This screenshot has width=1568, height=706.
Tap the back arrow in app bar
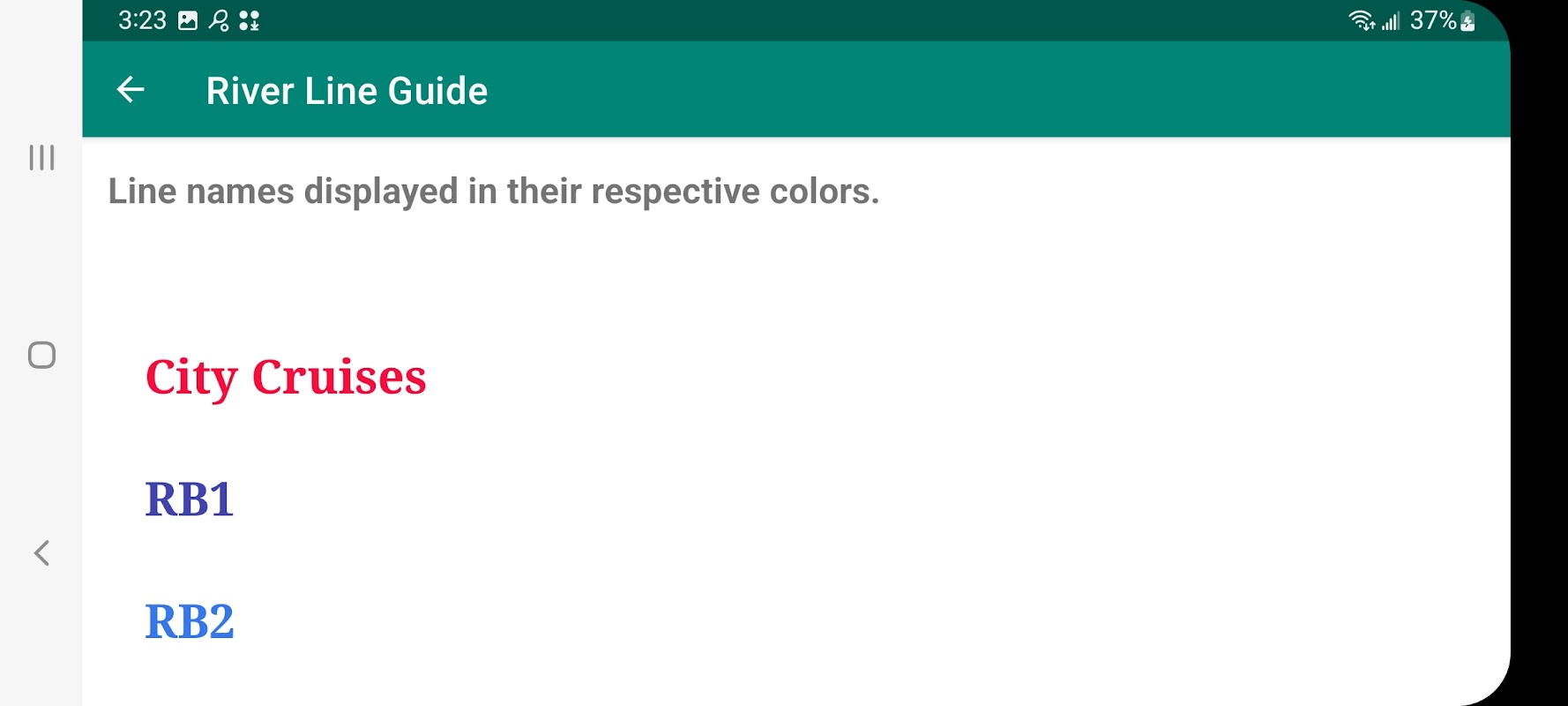(x=131, y=90)
